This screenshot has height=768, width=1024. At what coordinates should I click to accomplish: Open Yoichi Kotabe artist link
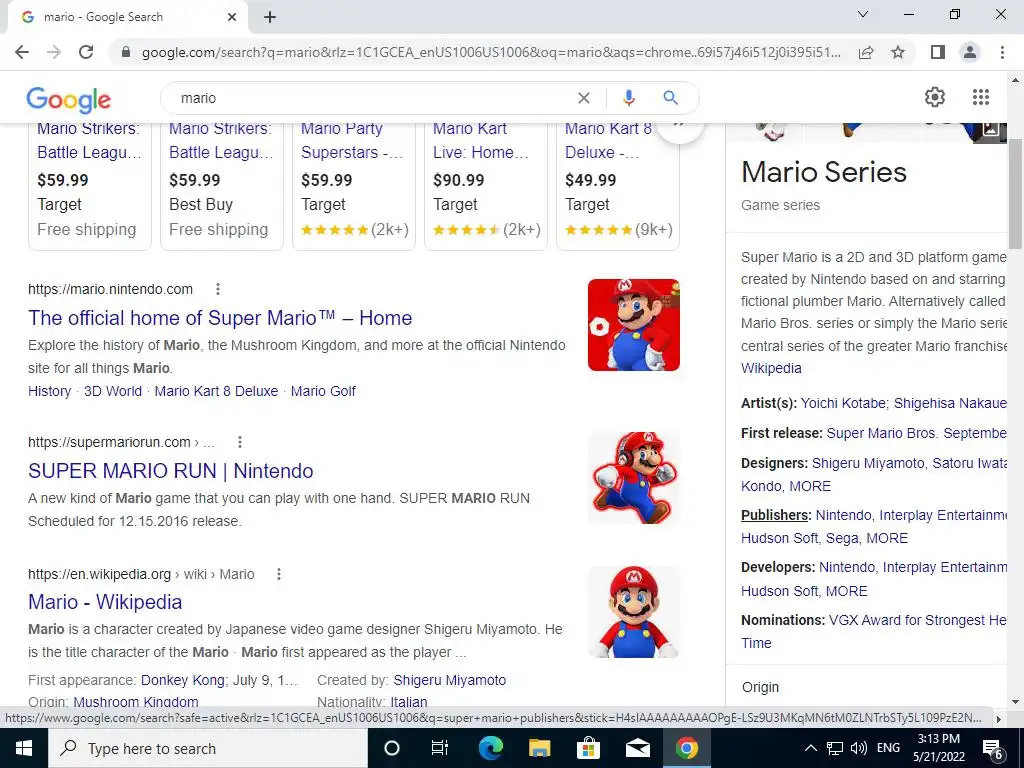pyautogui.click(x=844, y=404)
